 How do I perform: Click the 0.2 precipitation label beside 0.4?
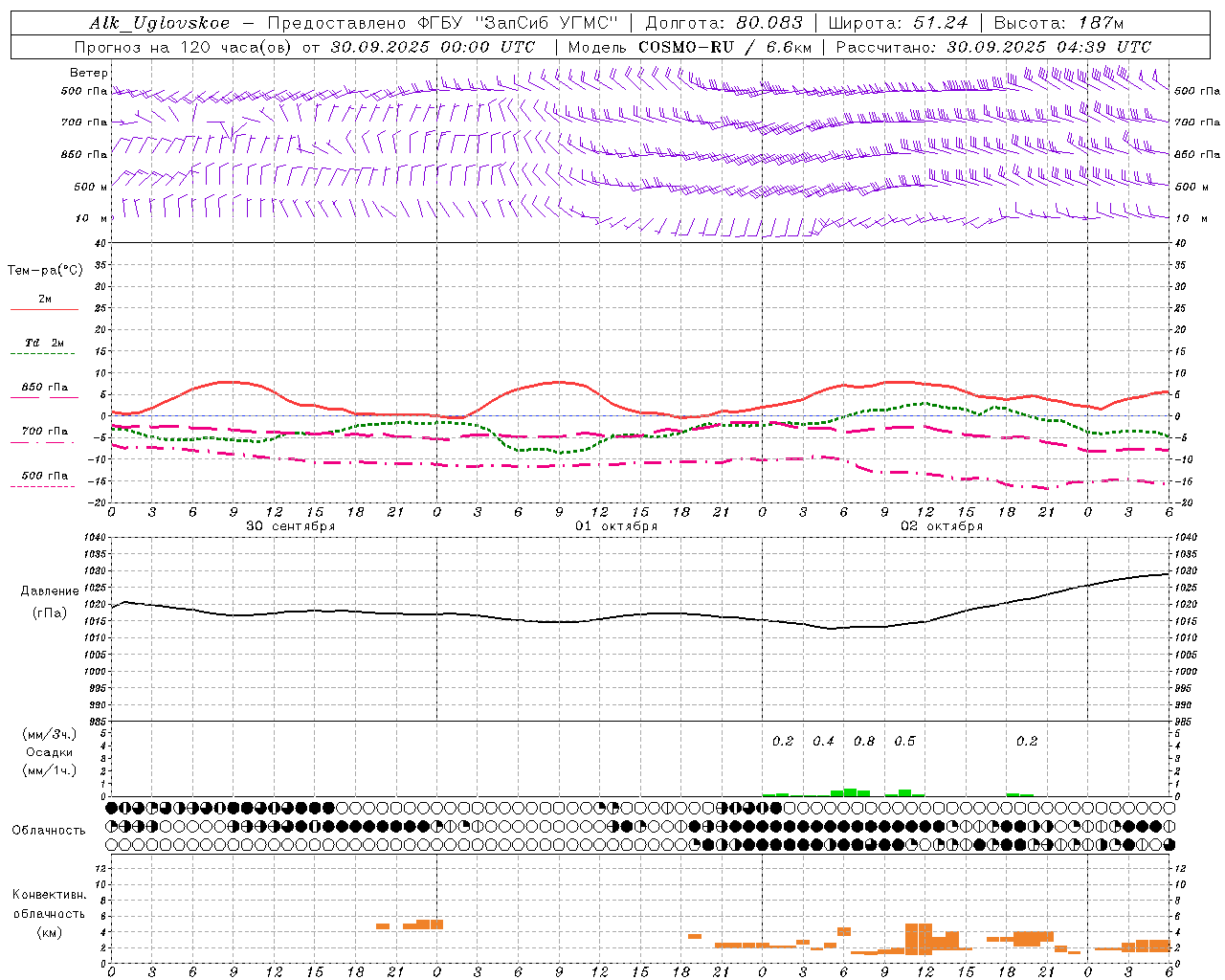783,741
